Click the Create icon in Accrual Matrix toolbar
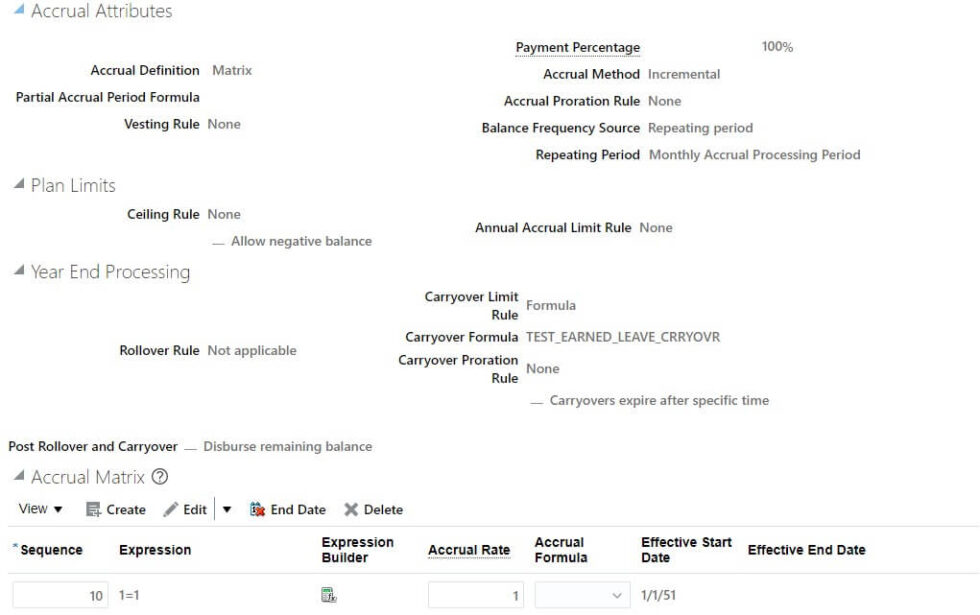 116,509
